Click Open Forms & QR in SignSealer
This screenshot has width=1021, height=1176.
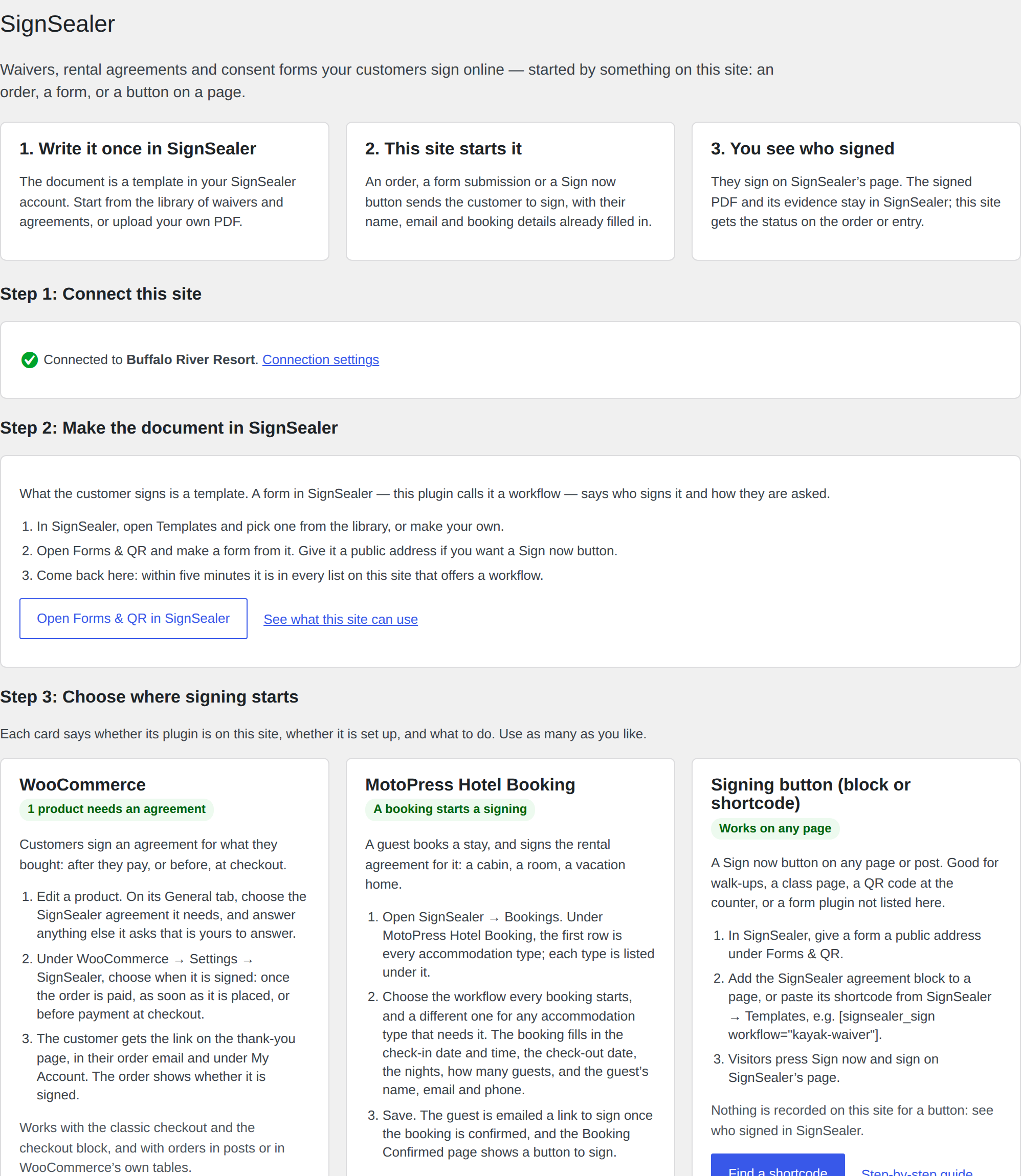(134, 619)
